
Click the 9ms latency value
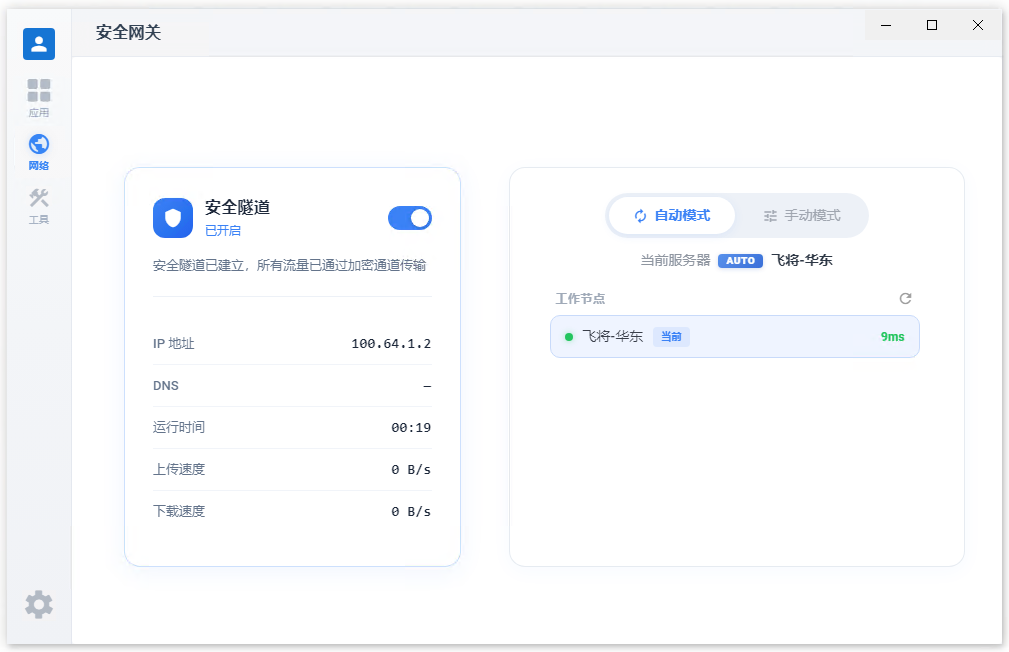pyautogui.click(x=892, y=337)
